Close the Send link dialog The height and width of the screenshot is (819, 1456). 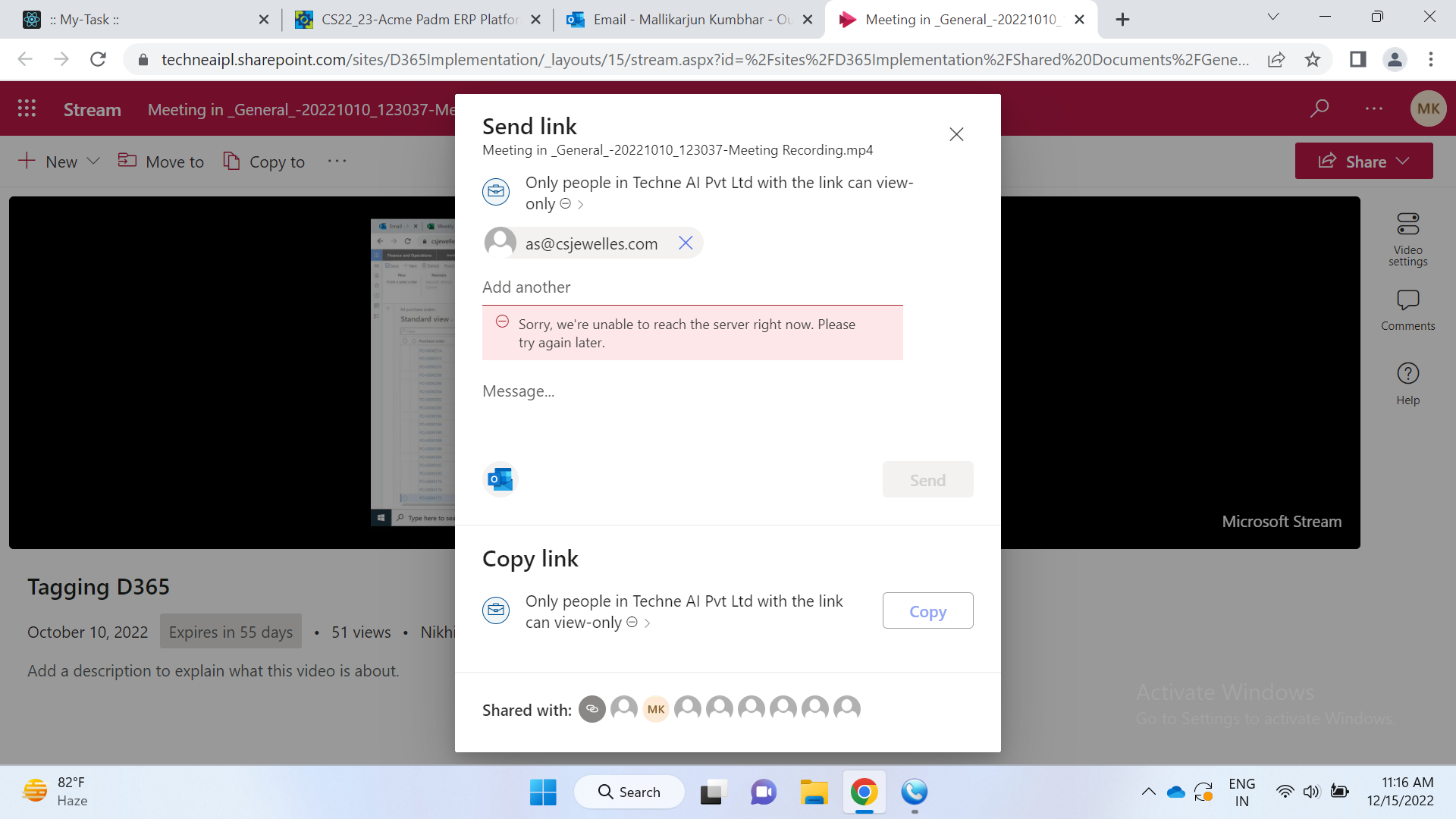956,134
